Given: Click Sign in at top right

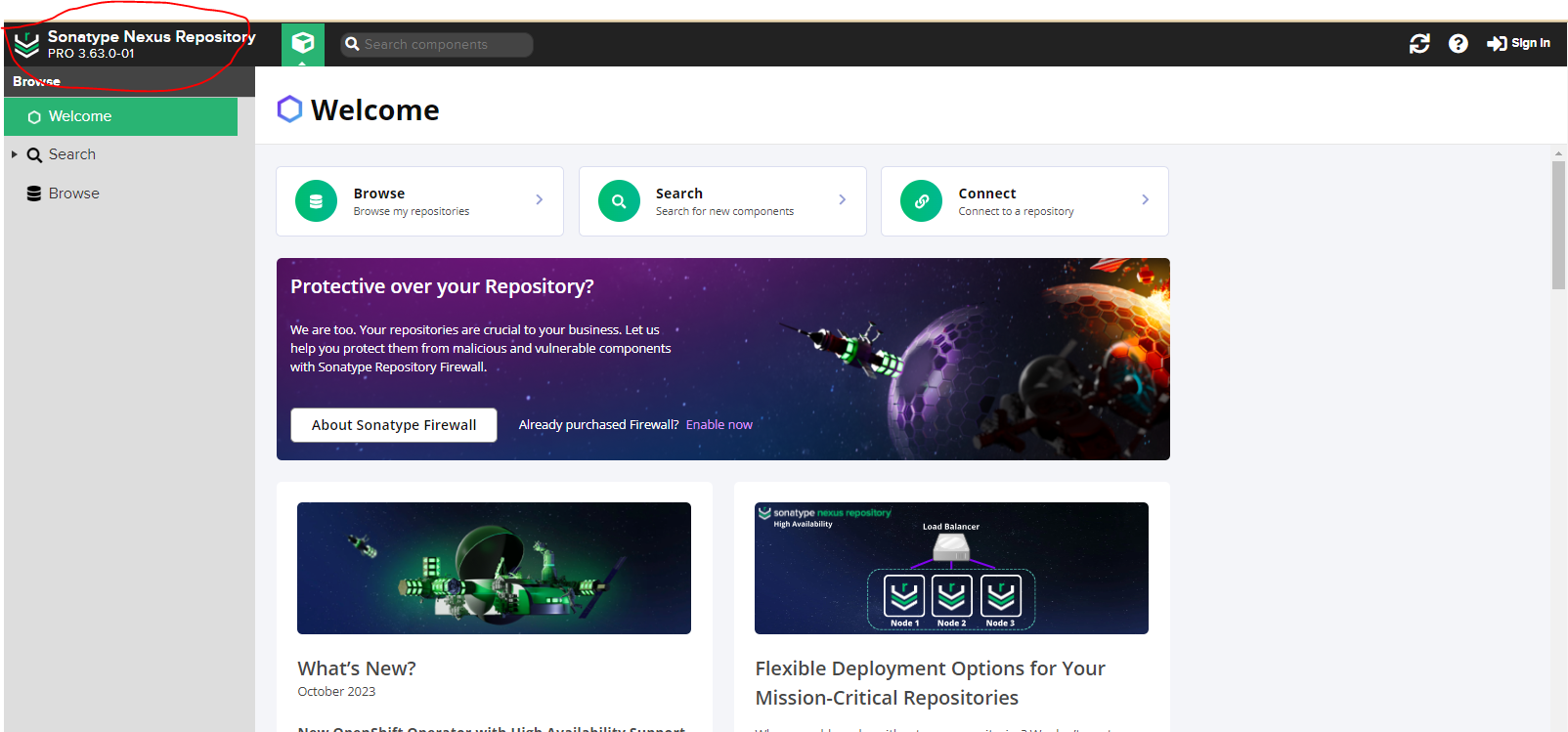Looking at the screenshot, I should coord(1519,44).
